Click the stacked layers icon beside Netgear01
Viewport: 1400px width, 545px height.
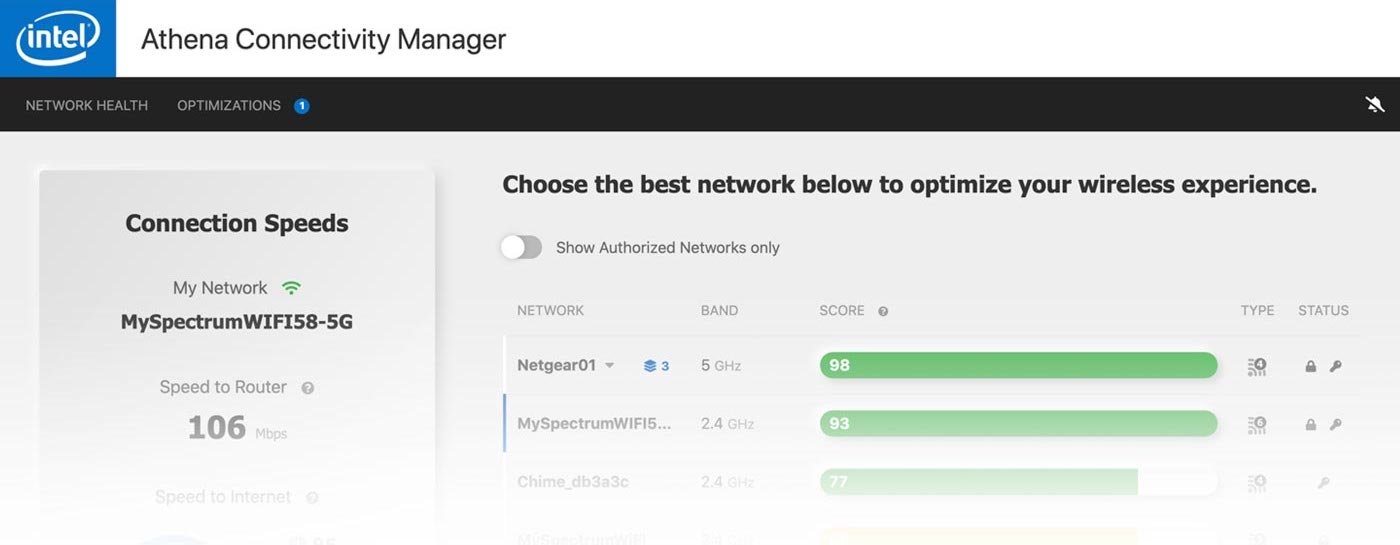[650, 366]
